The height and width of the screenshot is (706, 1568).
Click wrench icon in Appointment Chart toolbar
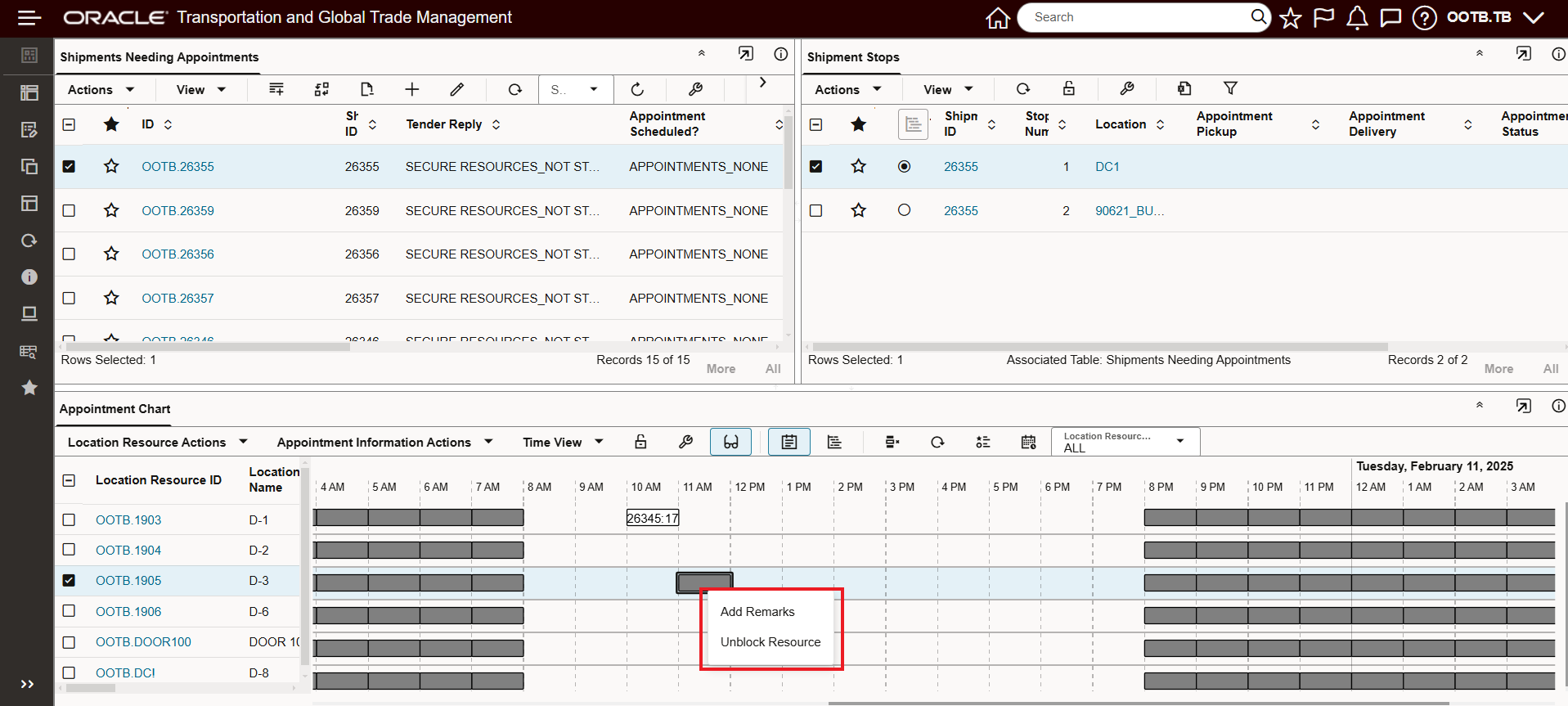point(685,442)
